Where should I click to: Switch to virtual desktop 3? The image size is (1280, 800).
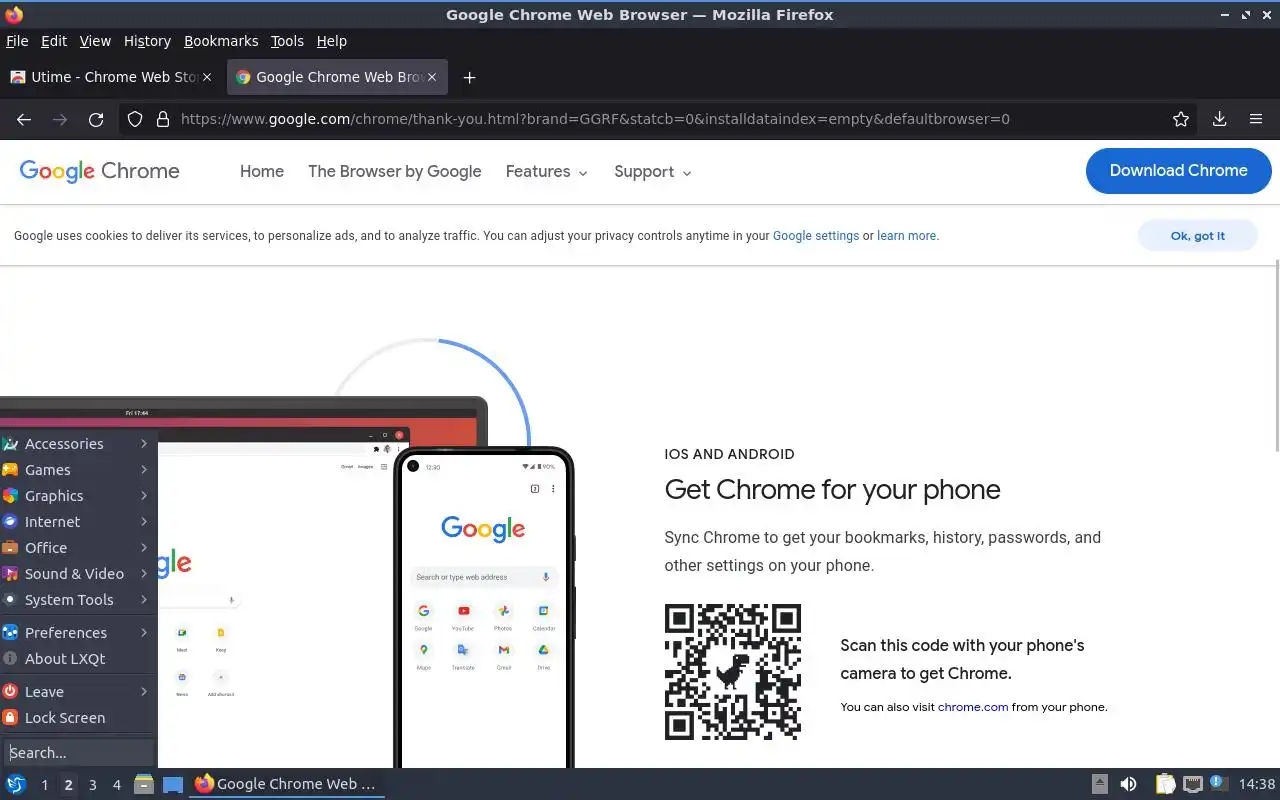(x=92, y=785)
